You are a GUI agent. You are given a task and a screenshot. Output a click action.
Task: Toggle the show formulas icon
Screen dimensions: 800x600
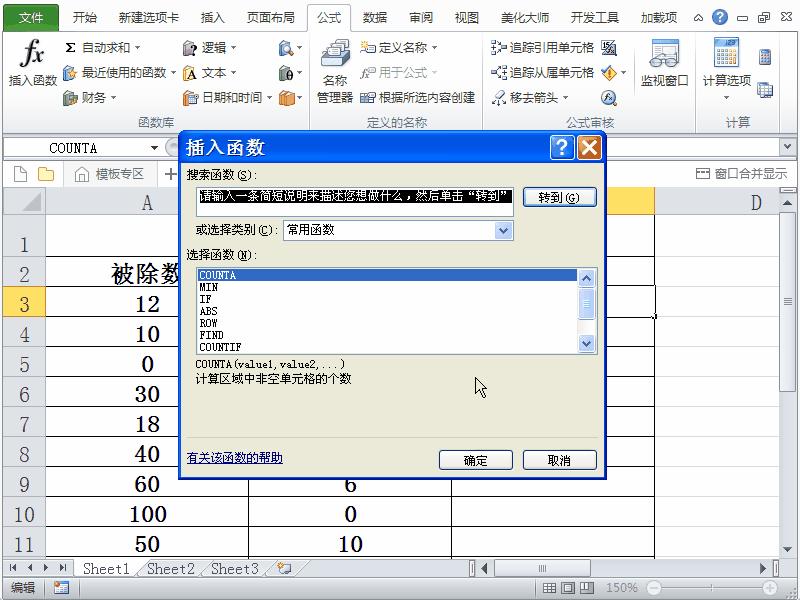(x=609, y=48)
